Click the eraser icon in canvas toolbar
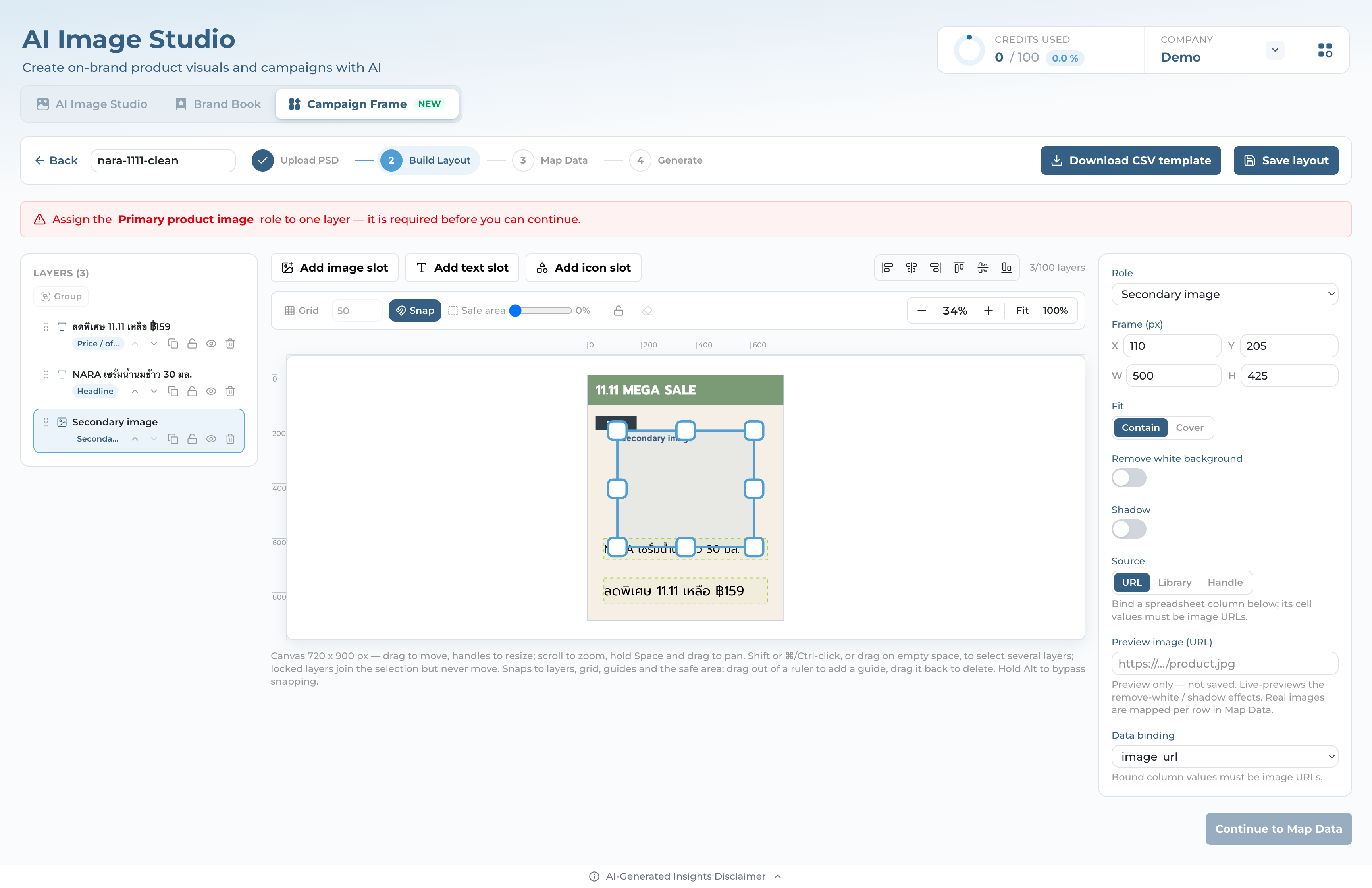This screenshot has height=888, width=1372. [x=647, y=311]
